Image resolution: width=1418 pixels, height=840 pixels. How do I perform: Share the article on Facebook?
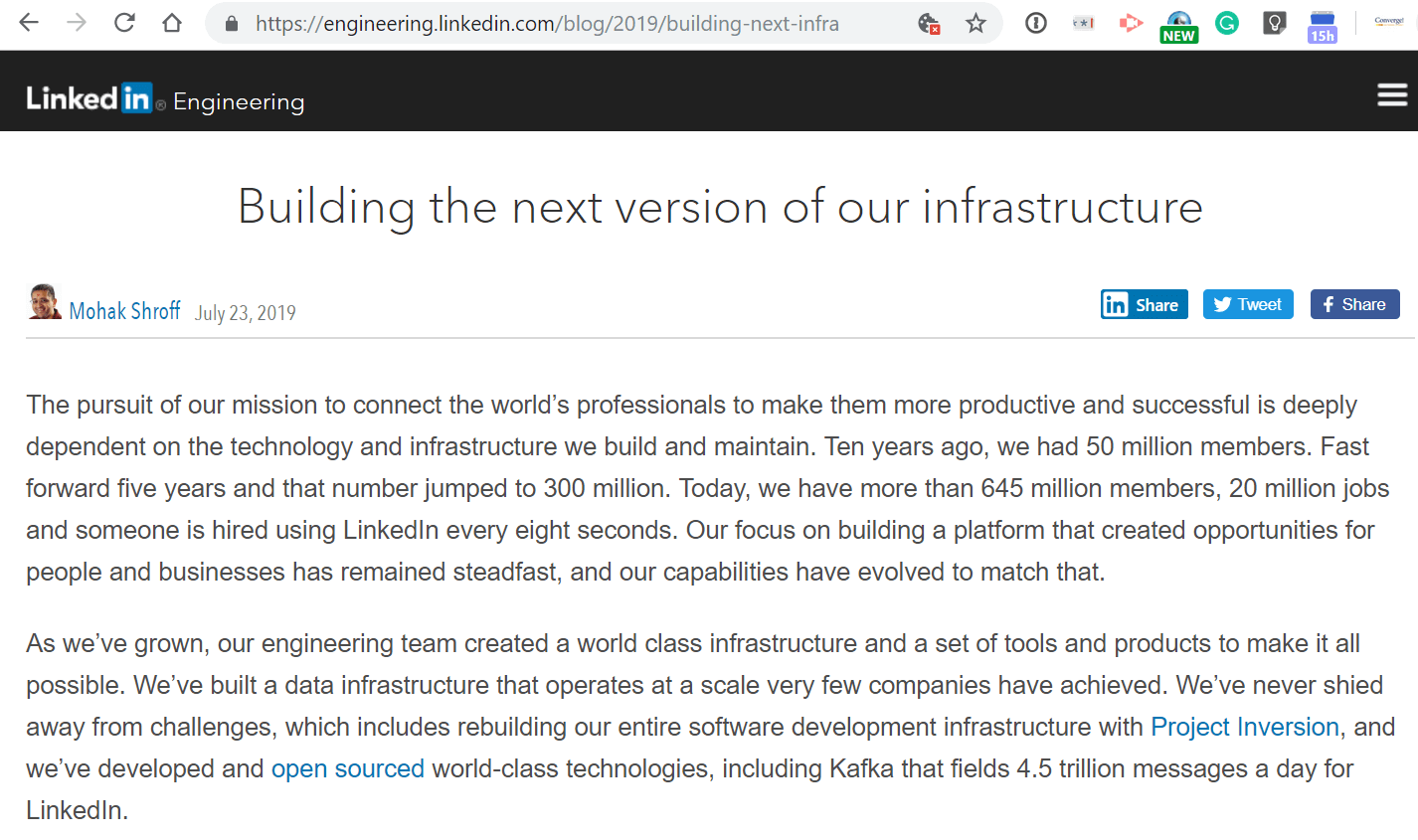[1354, 304]
